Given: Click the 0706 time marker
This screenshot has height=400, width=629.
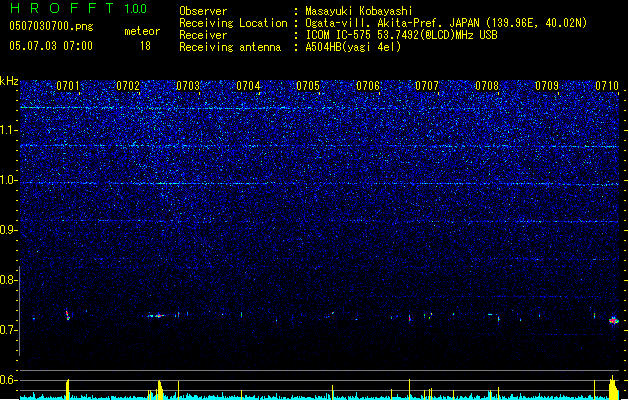Looking at the screenshot, I should tap(368, 86).
